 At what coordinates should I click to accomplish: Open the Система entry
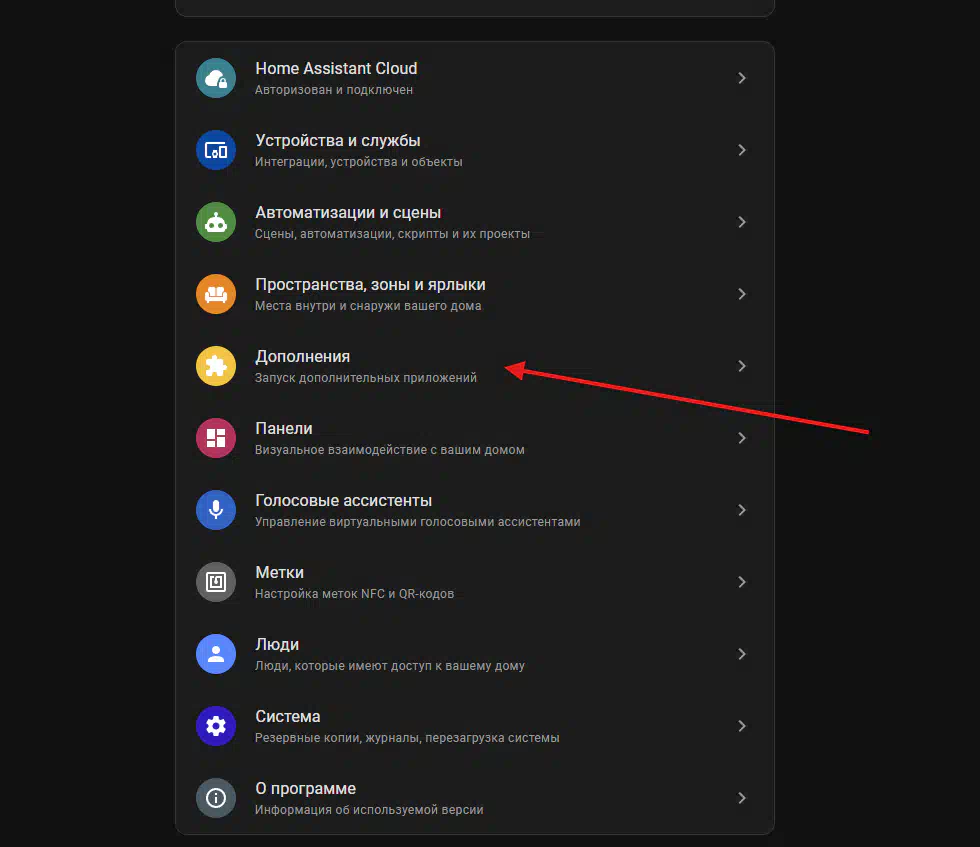pyautogui.click(x=288, y=716)
